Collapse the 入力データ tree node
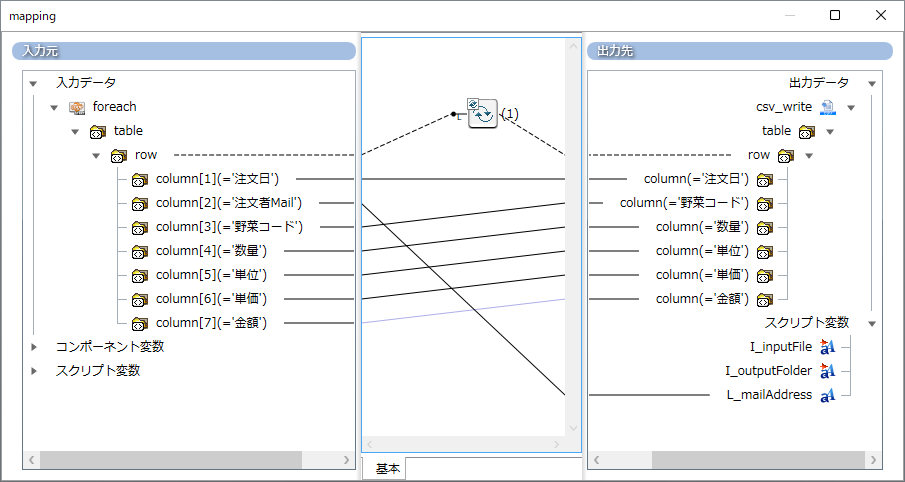 (x=33, y=84)
